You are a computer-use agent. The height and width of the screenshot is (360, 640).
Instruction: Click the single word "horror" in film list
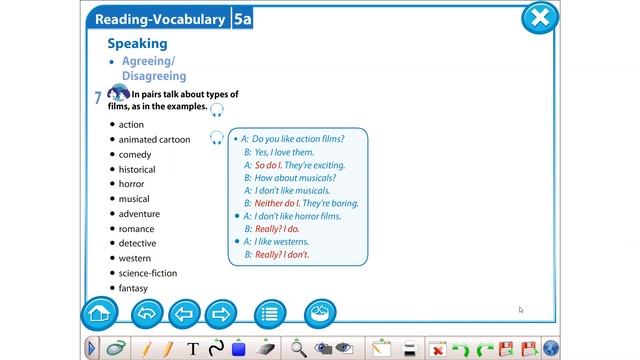coord(131,184)
